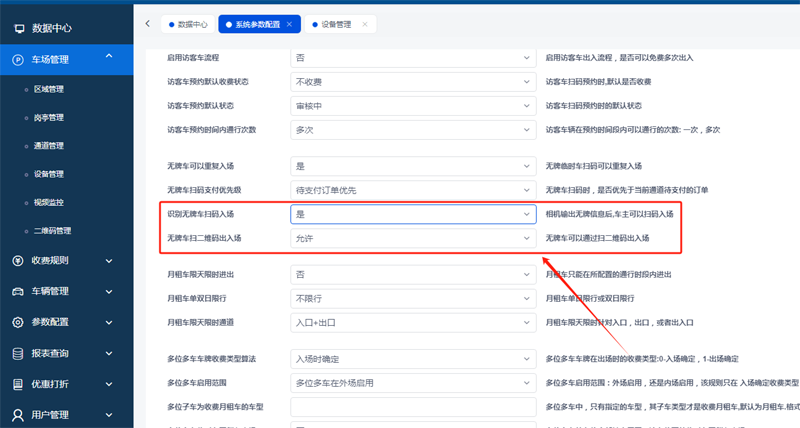Image resolution: width=800 pixels, height=428 pixels.
Task: Click the 无牌车扫二维码出入场 label text
Action: [204, 238]
